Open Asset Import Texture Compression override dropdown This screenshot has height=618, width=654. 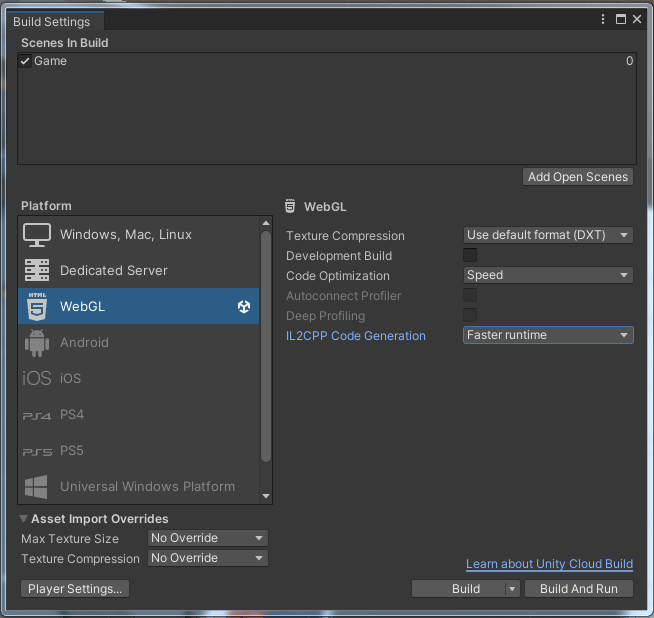(208, 558)
